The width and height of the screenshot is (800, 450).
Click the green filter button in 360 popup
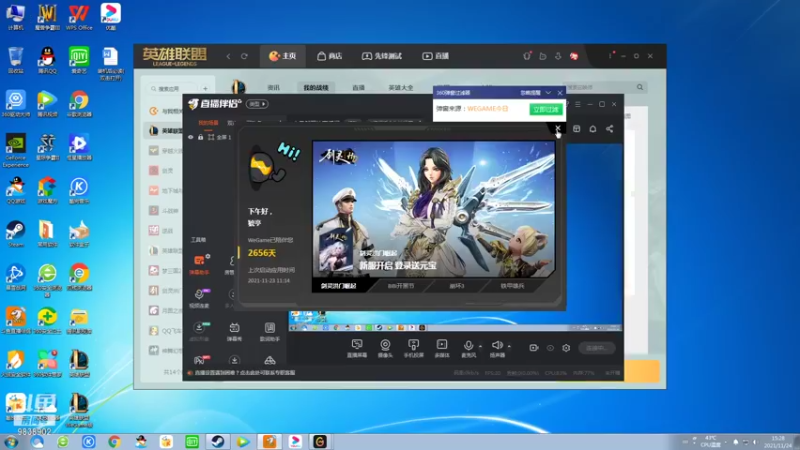coord(546,109)
